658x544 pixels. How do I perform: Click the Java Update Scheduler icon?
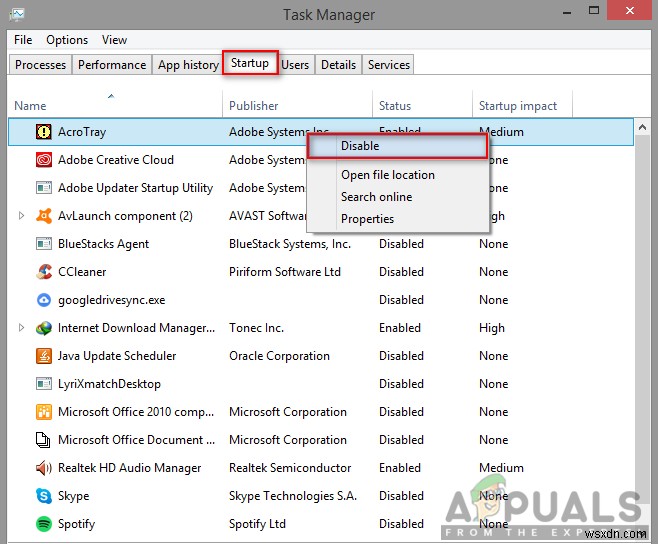[x=44, y=356]
